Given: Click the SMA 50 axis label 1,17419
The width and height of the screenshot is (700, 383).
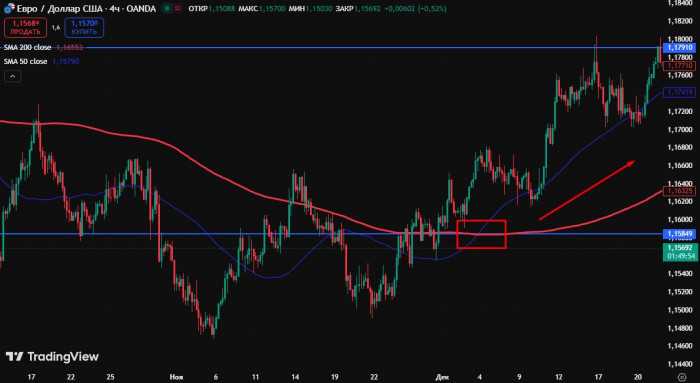Looking at the screenshot, I should tap(679, 92).
